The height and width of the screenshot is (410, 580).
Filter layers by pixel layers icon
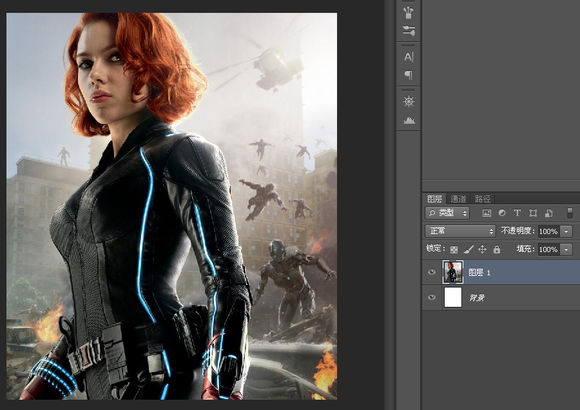(487, 213)
